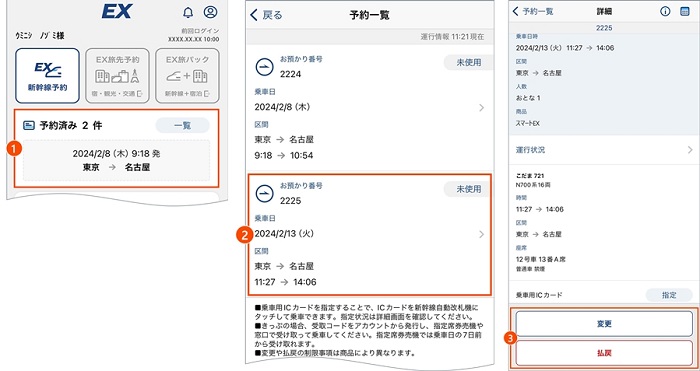Tap the 払戻 refund button
700x371 pixels.
(x=604, y=353)
